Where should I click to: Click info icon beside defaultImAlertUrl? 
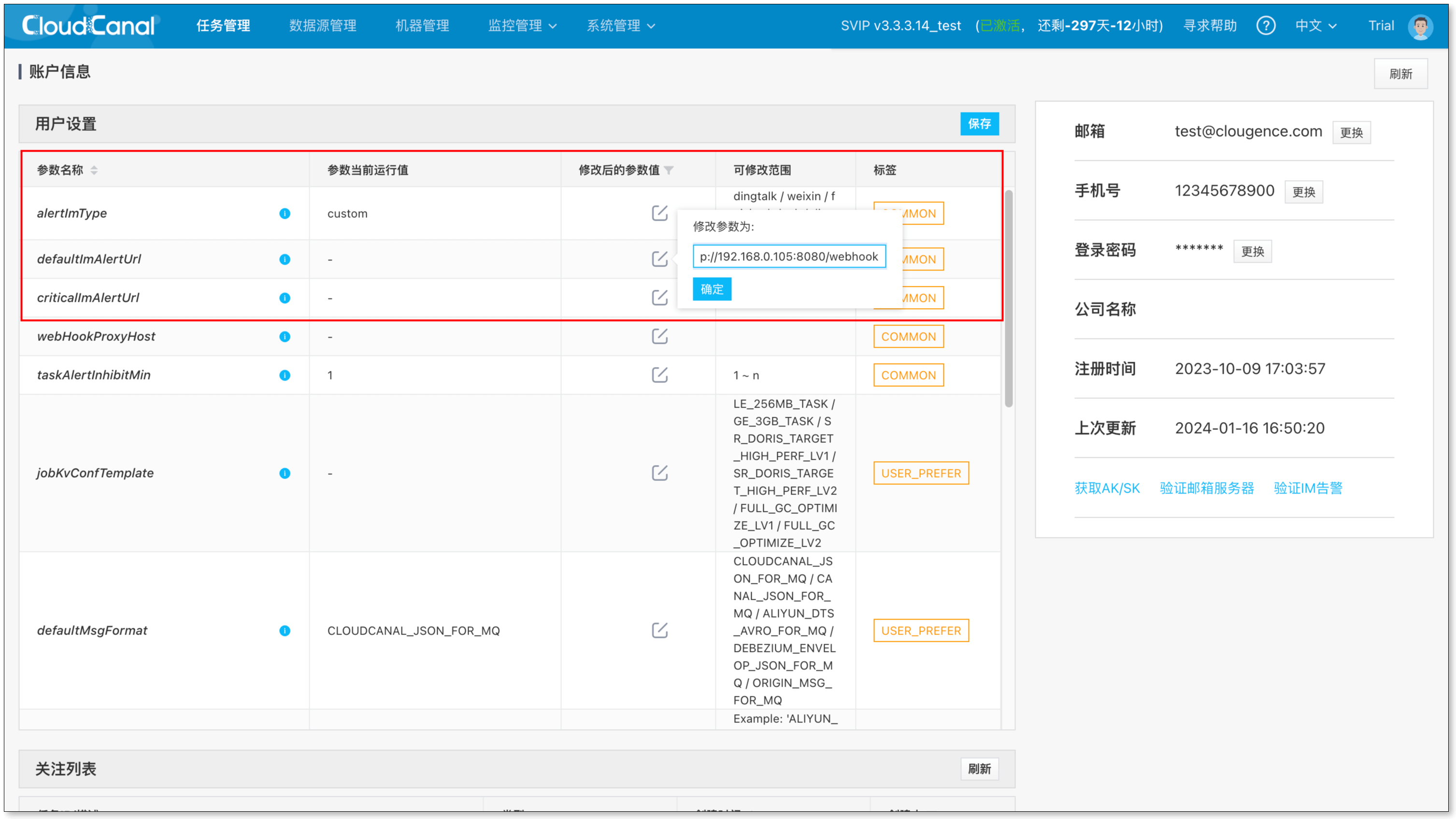tap(285, 259)
